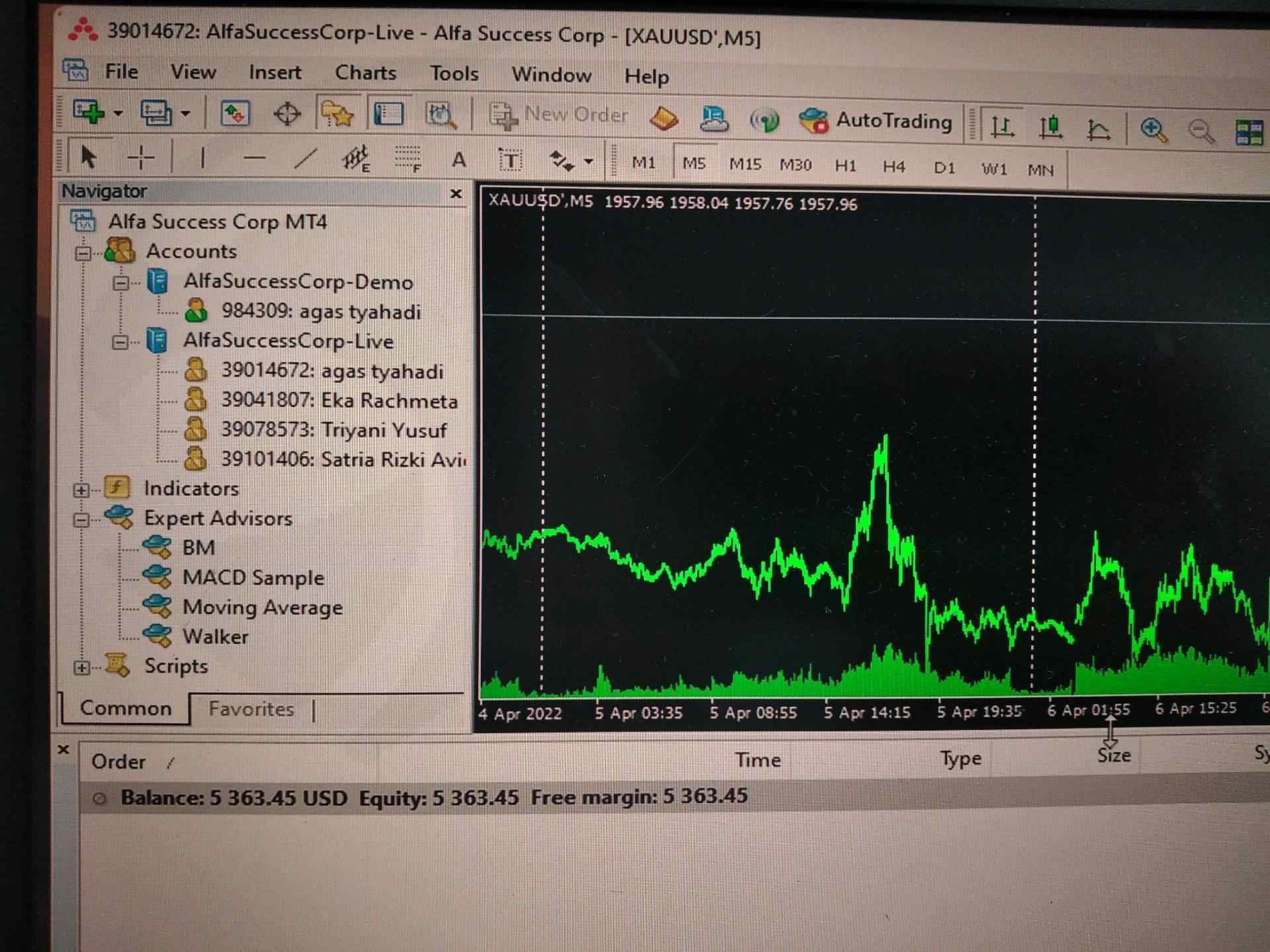Switch timeframe to H1
1270x952 pixels.
click(845, 165)
